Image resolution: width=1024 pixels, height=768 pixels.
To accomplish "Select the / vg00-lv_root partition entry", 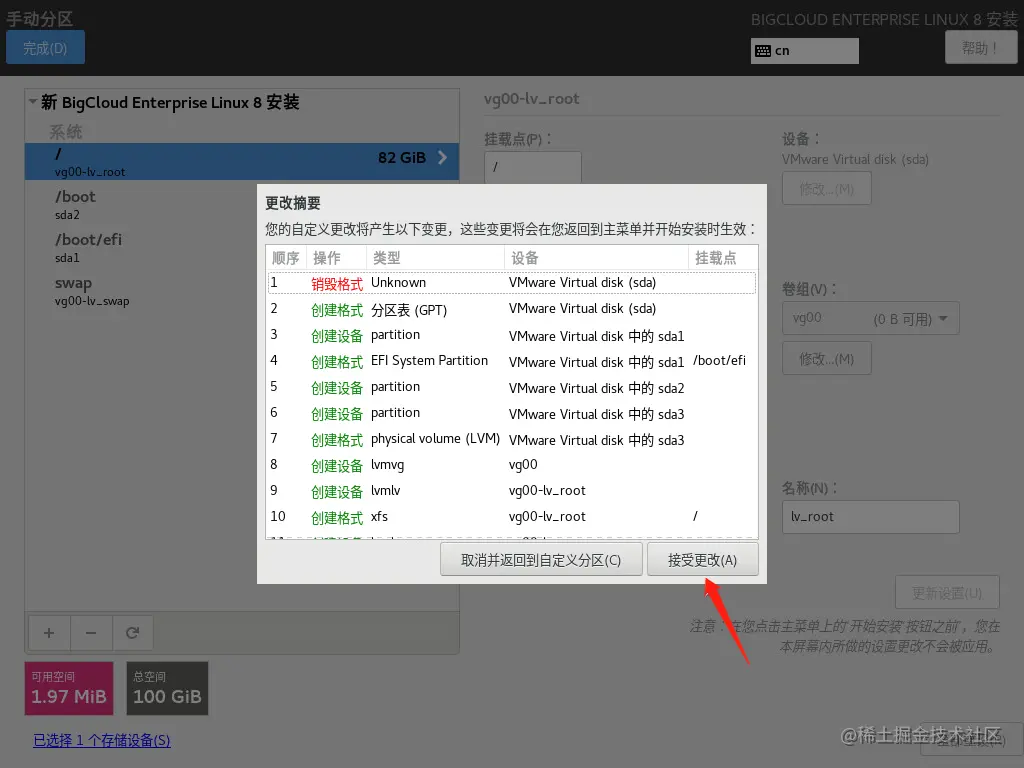I will pos(242,161).
